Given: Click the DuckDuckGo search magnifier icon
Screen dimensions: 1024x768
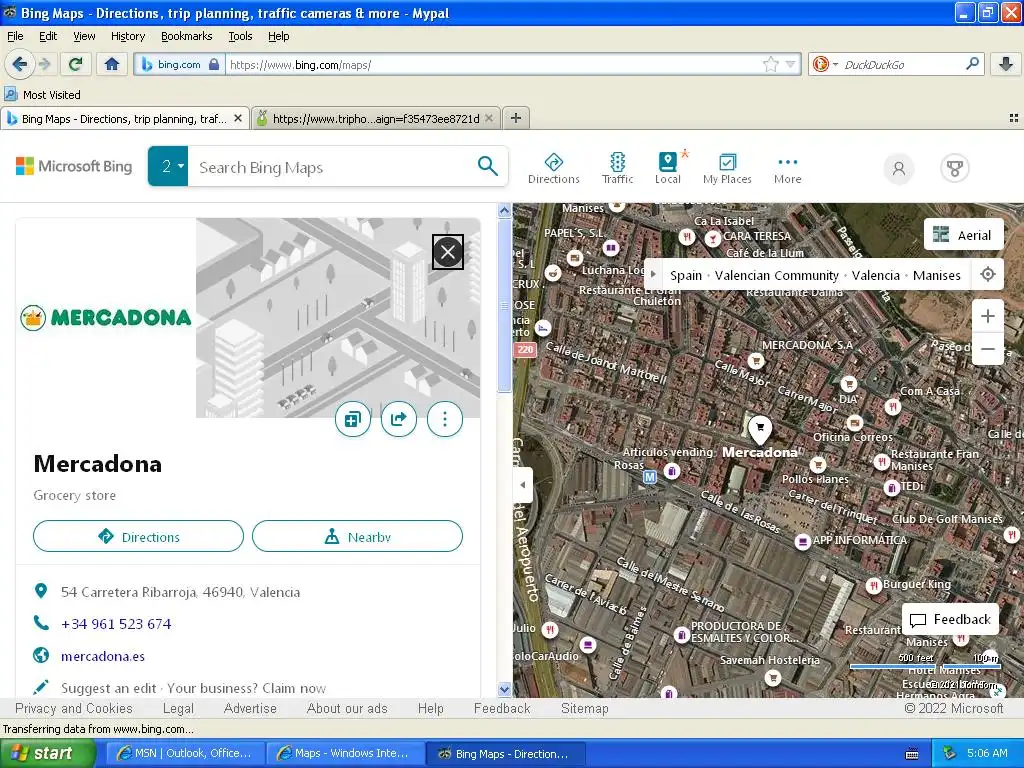Looking at the screenshot, I should pyautogui.click(x=972, y=64).
